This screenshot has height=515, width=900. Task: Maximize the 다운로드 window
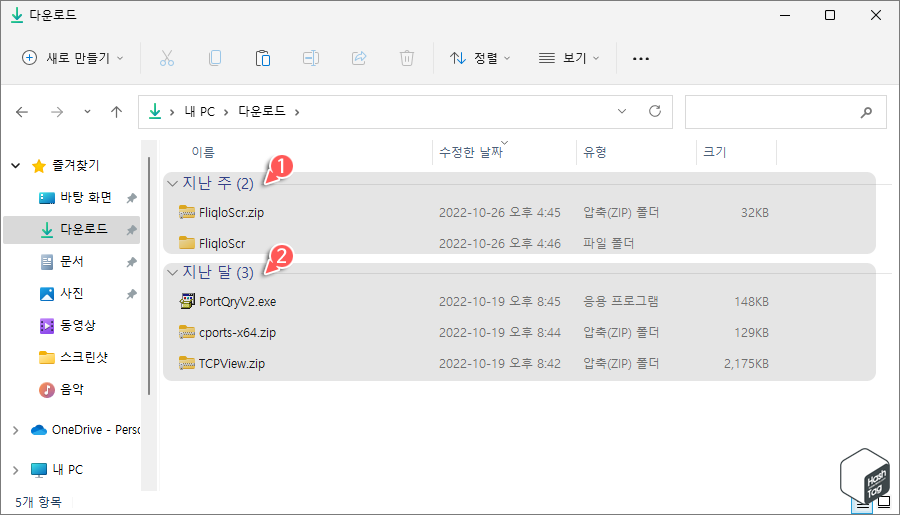point(830,15)
